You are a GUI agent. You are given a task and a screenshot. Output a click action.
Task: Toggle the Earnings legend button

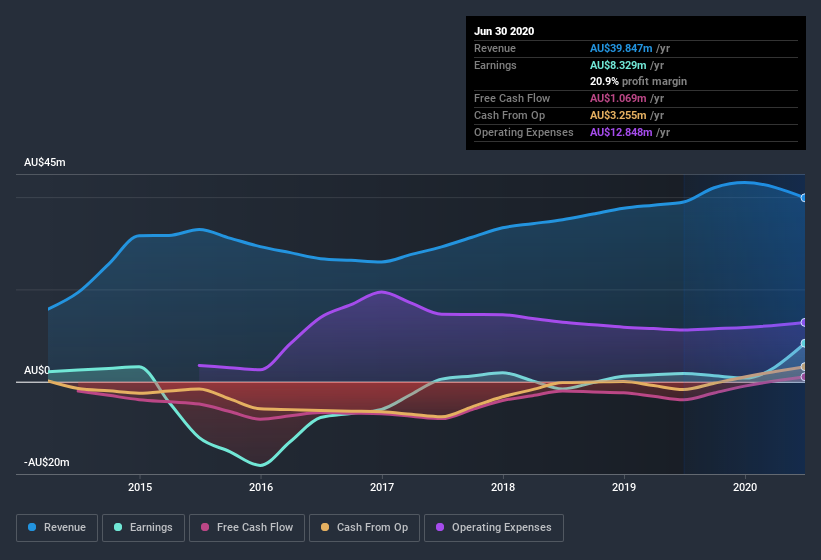coord(143,528)
